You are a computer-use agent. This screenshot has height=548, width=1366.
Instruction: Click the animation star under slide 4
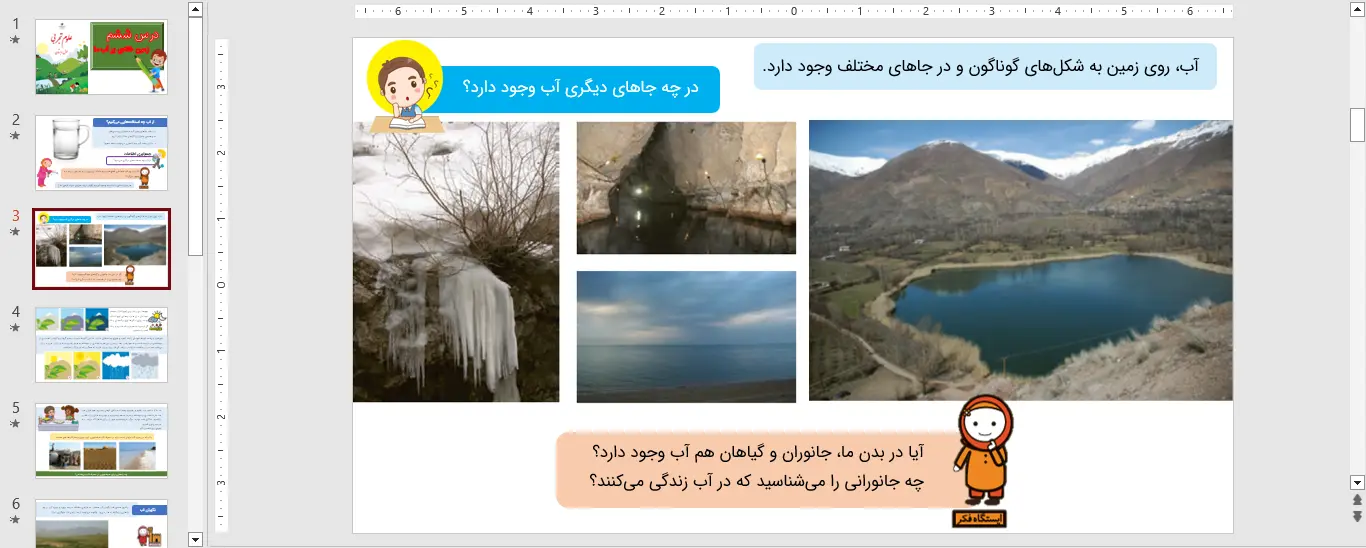pos(15,328)
